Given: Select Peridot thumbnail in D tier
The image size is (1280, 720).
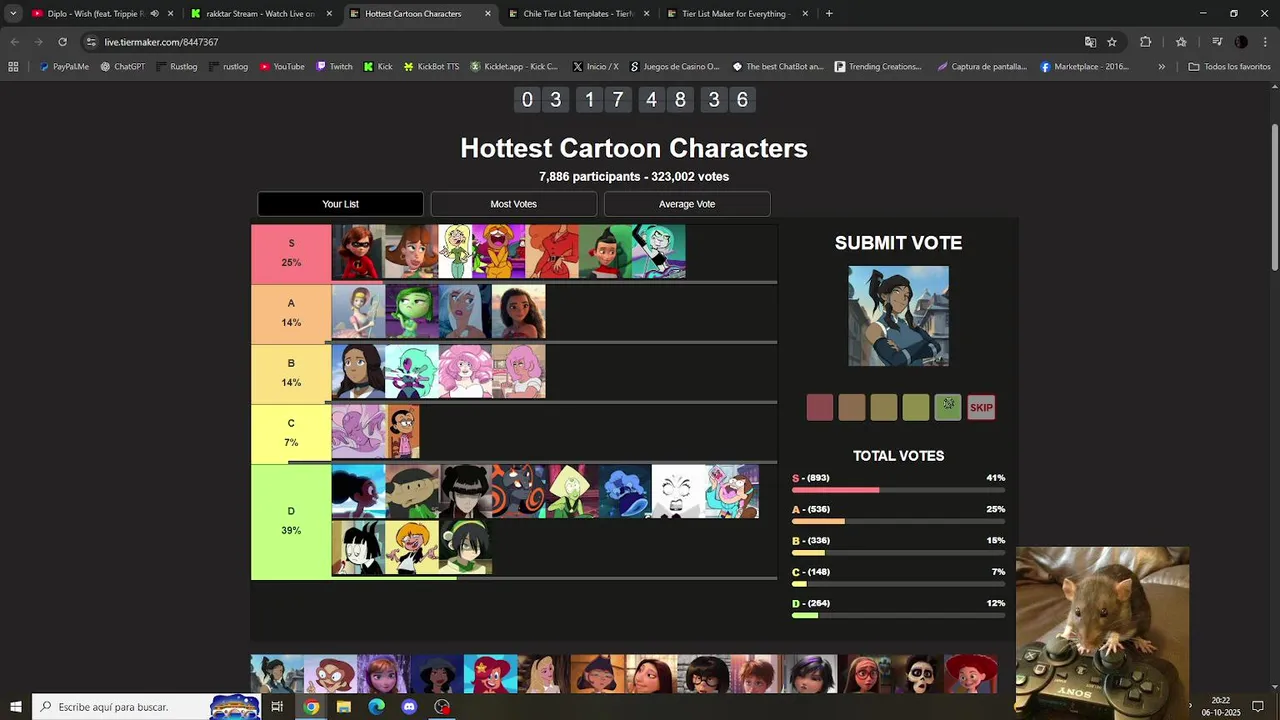Looking at the screenshot, I should click(571, 492).
